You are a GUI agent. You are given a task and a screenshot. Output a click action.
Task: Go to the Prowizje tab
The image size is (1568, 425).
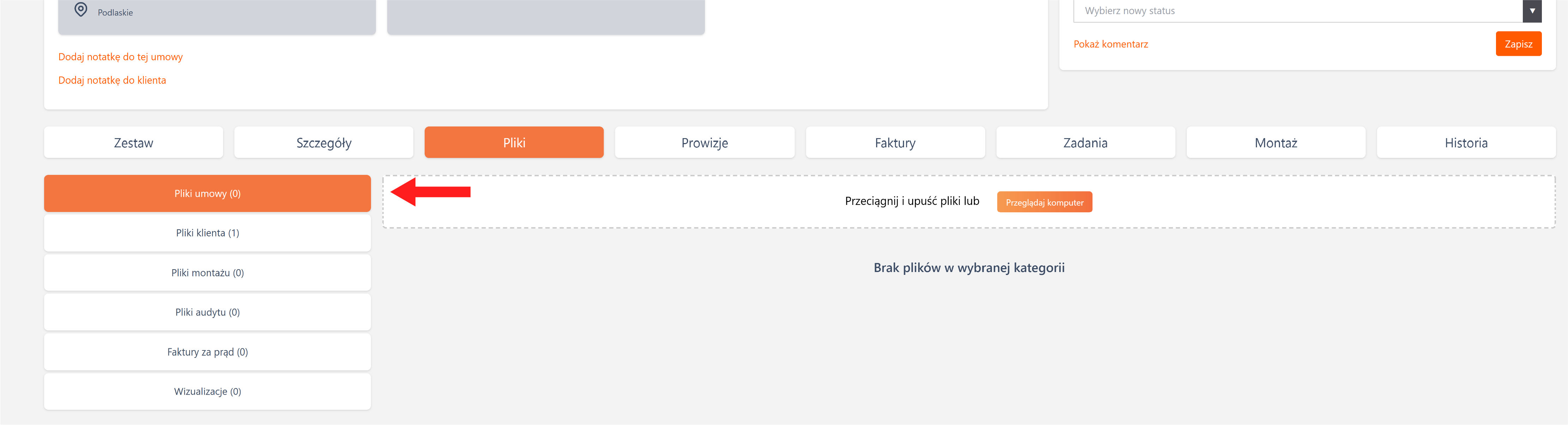click(704, 142)
